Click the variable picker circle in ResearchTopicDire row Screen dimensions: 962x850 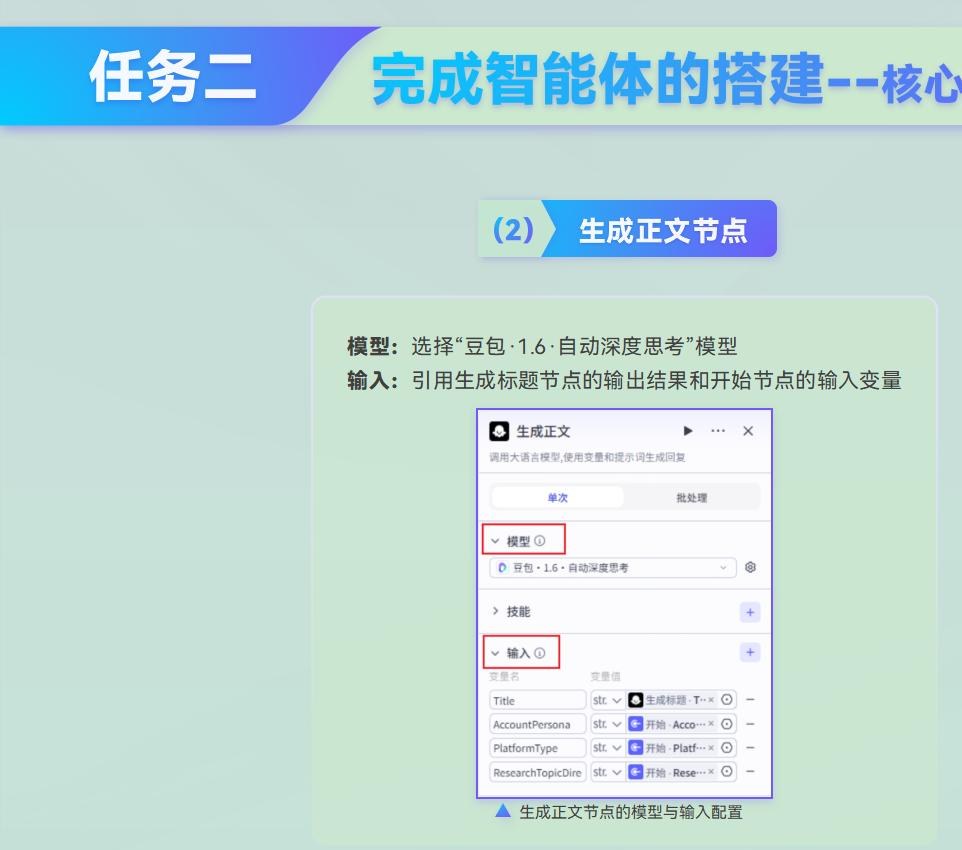727,771
